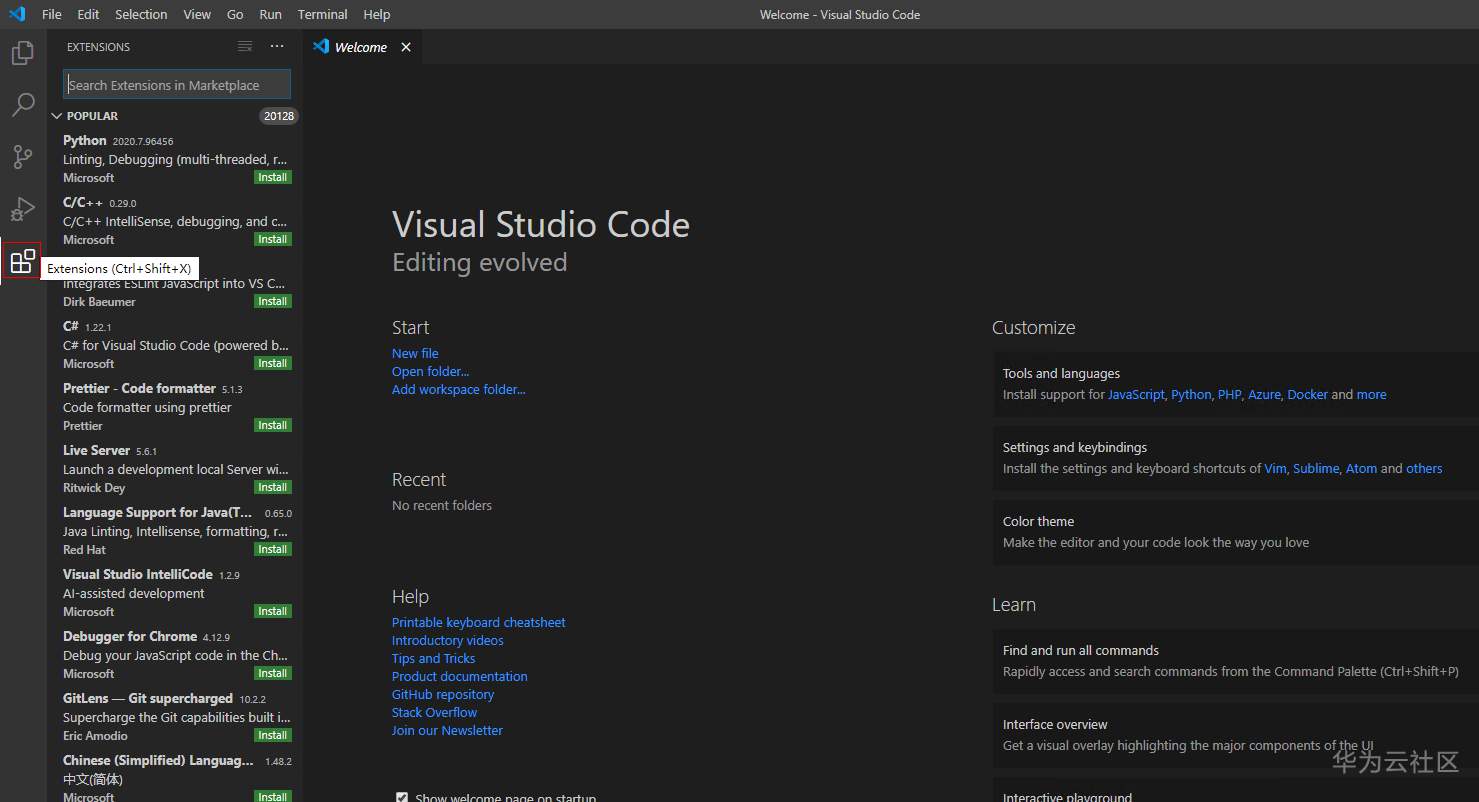Open Extensions panel more actions (ellipsis)

(277, 47)
